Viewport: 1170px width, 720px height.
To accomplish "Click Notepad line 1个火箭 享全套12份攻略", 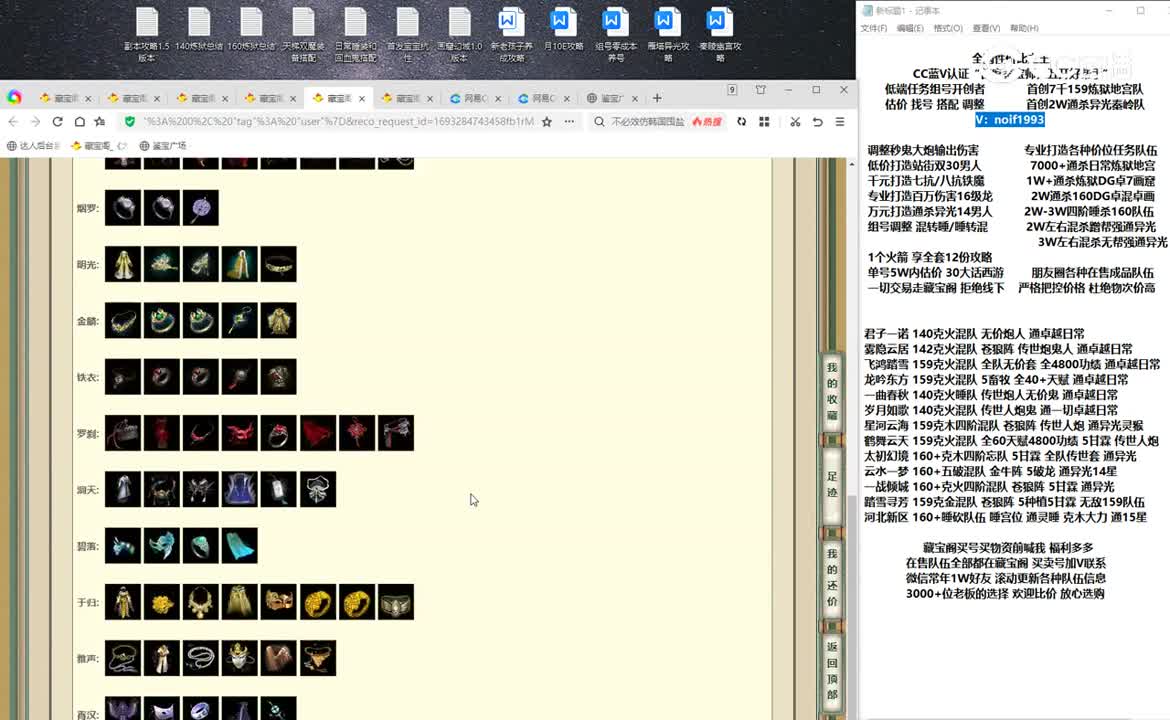I will pos(930,257).
